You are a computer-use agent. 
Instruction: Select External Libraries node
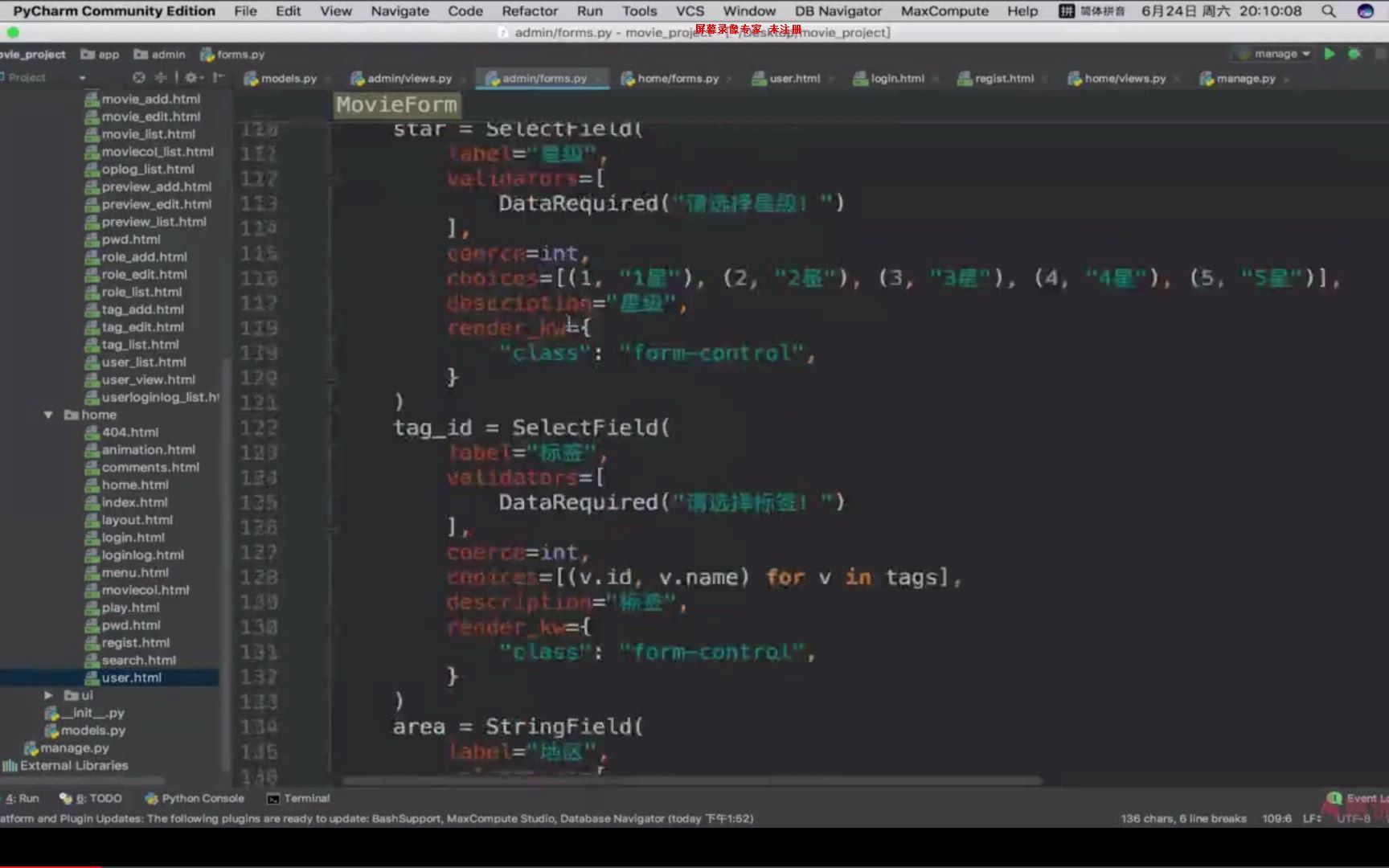[65, 766]
